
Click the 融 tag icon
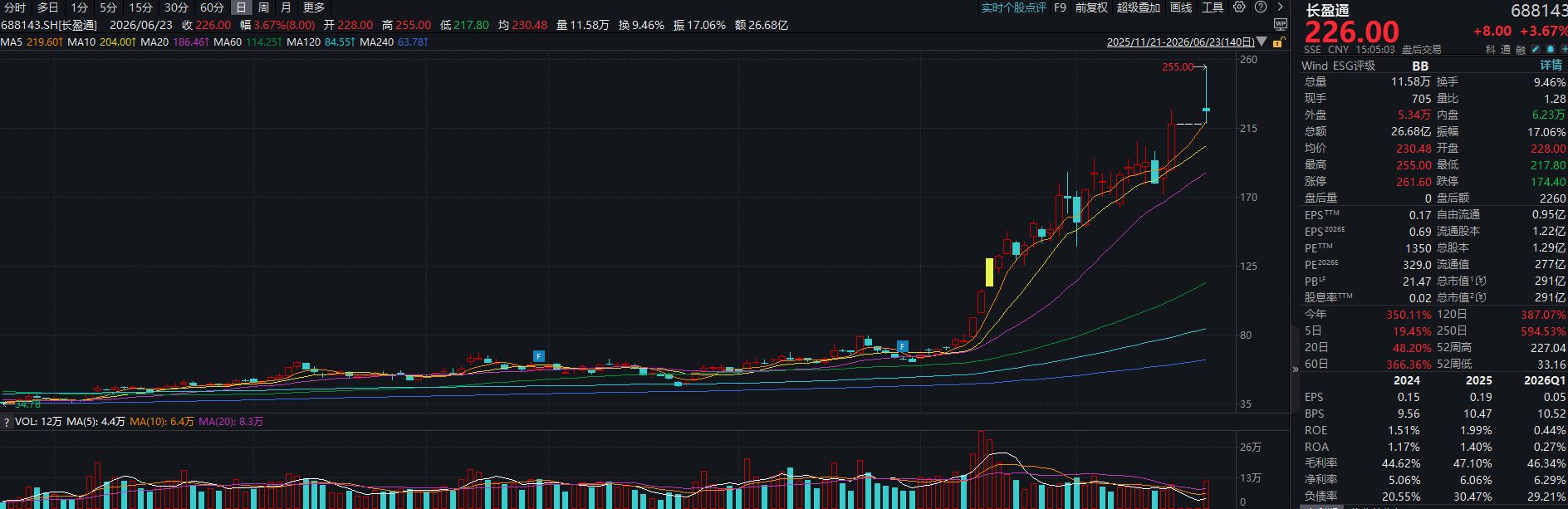pyautogui.click(x=1521, y=50)
